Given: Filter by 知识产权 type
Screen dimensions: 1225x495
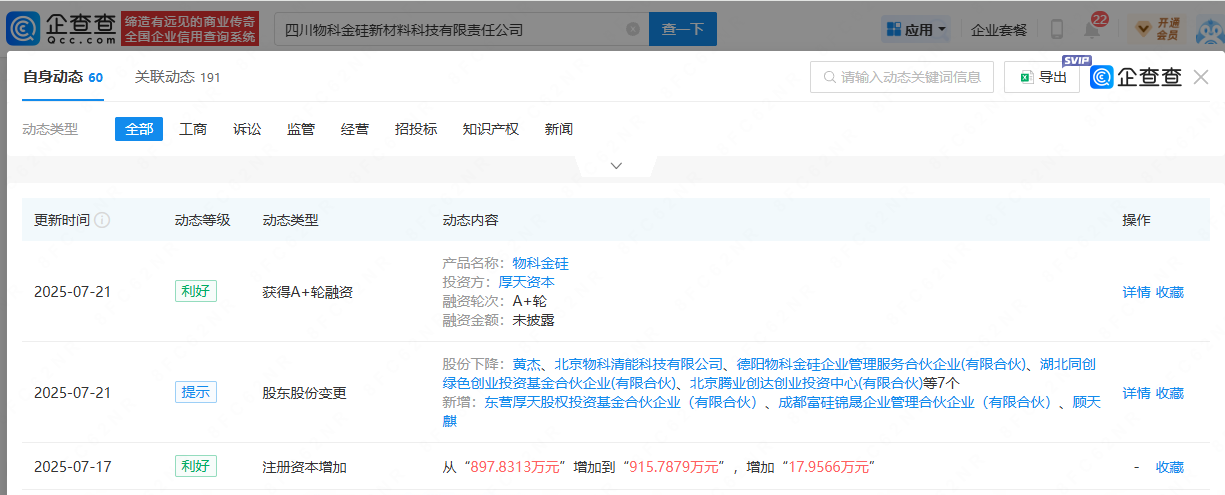Looking at the screenshot, I should (491, 129).
